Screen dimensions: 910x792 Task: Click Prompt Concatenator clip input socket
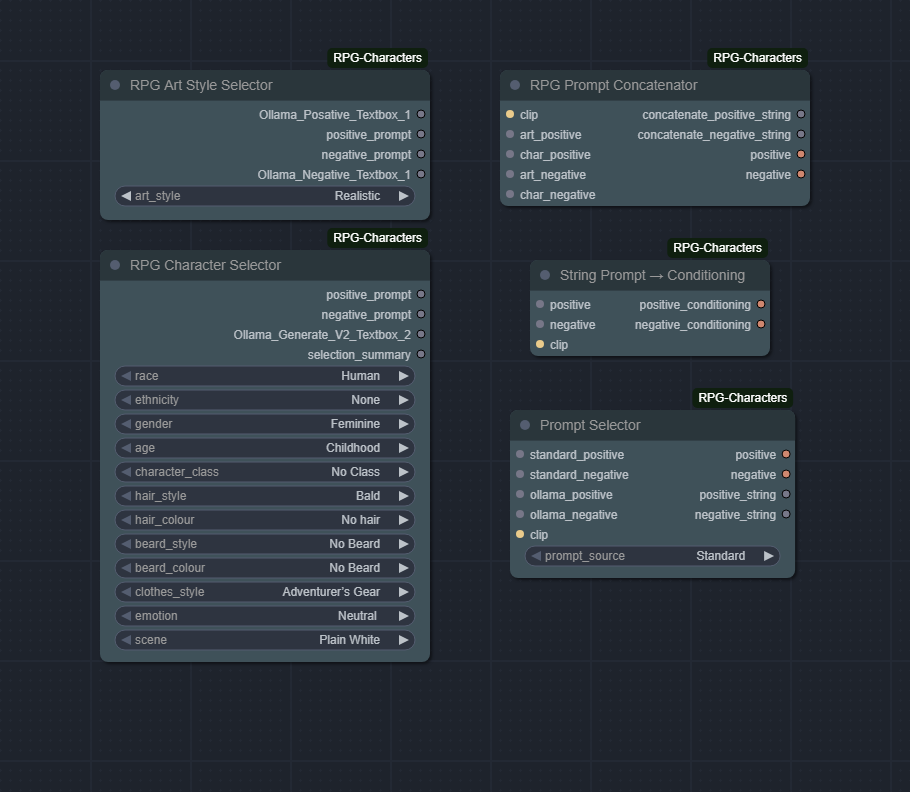pyautogui.click(x=510, y=114)
